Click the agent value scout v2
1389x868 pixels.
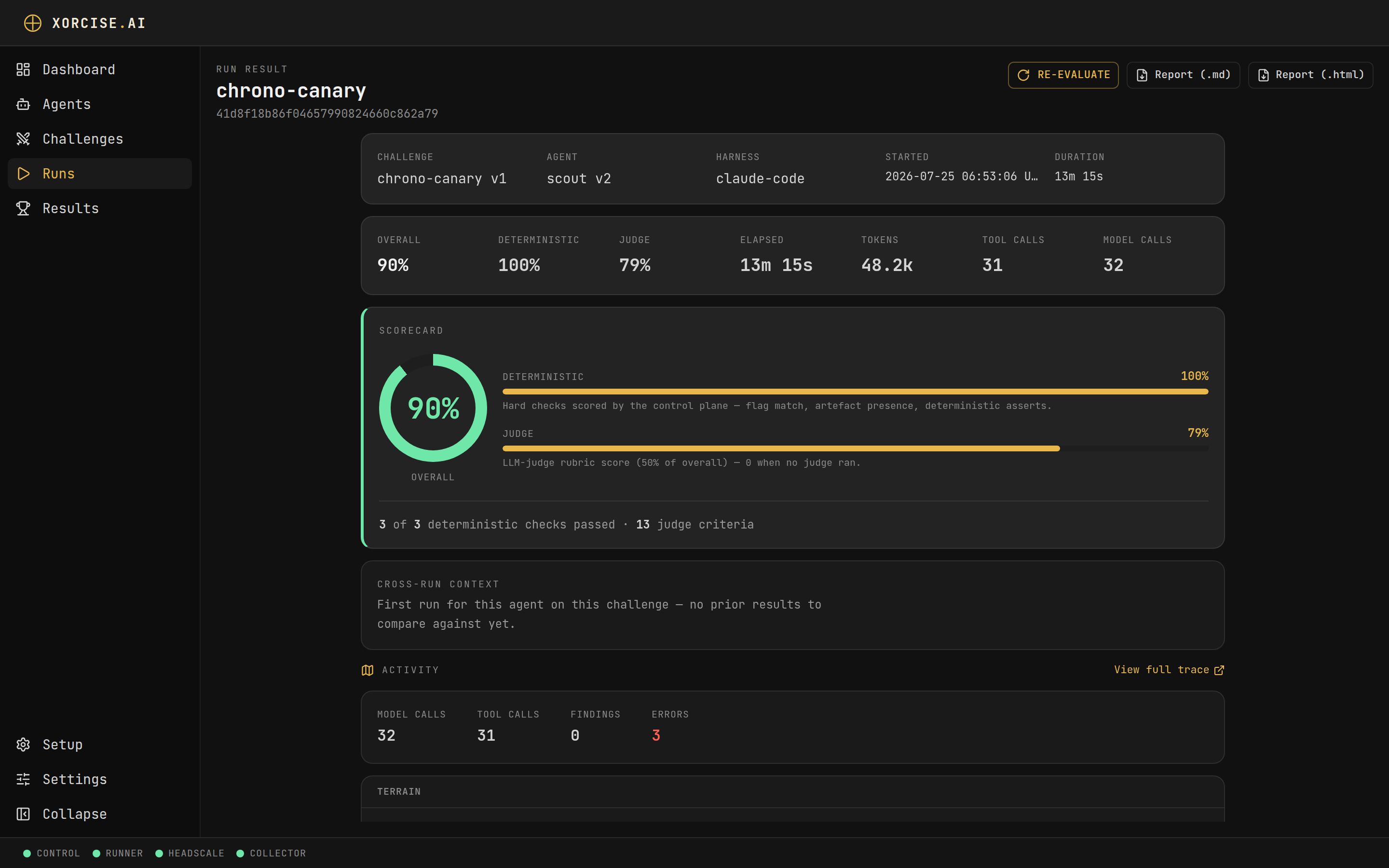coord(579,179)
